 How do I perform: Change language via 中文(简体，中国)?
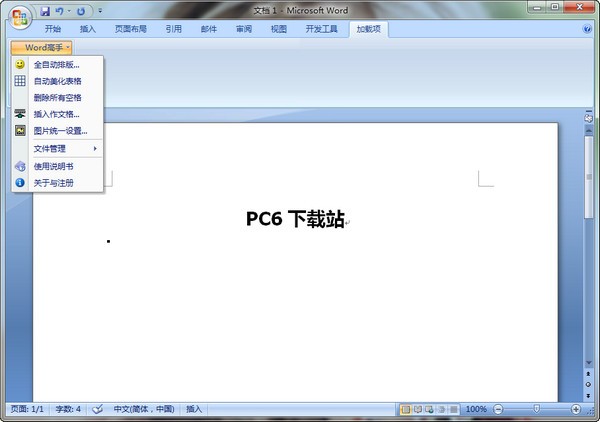click(144, 409)
